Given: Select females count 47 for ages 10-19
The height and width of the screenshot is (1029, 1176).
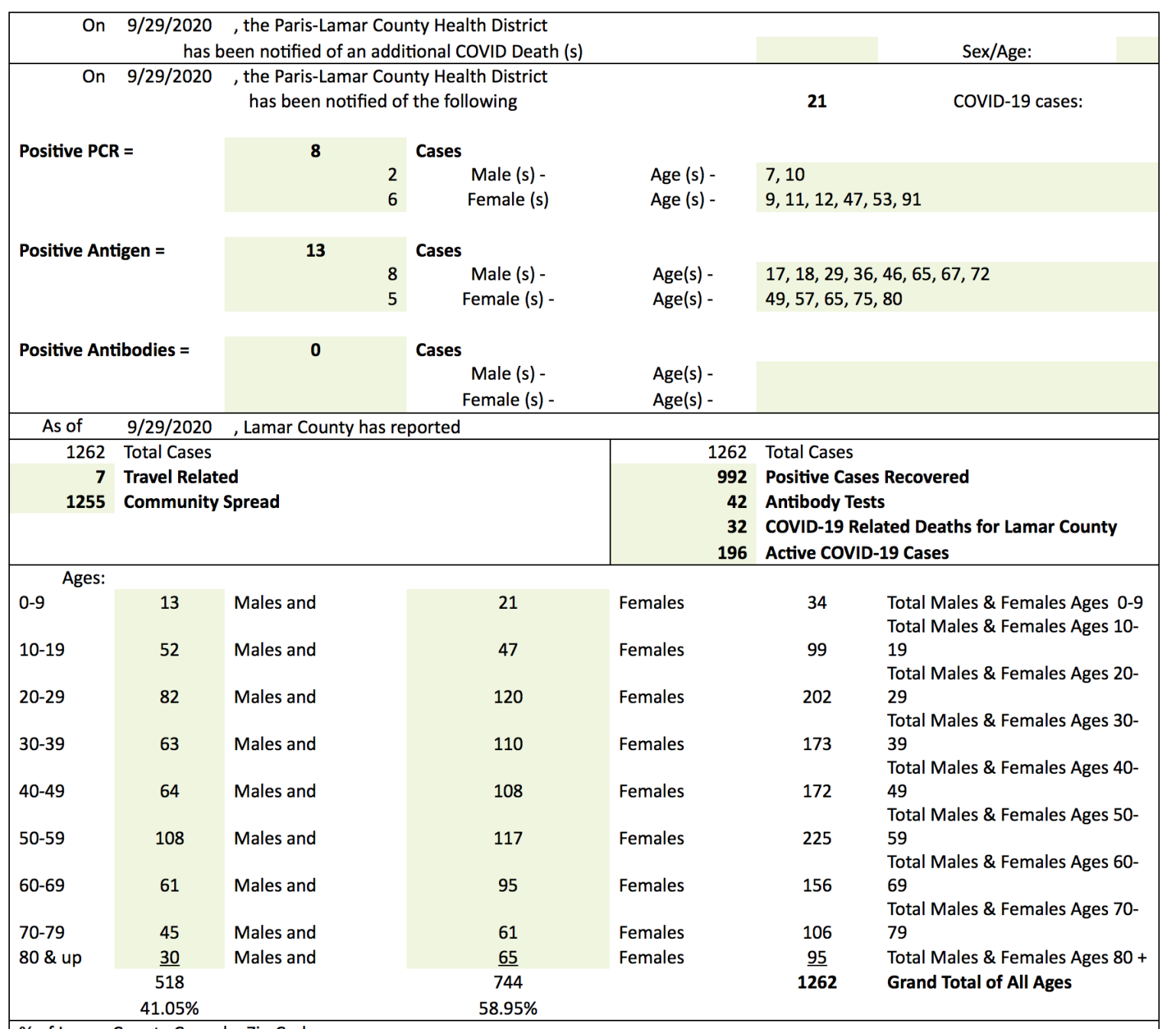Looking at the screenshot, I should click(508, 649).
